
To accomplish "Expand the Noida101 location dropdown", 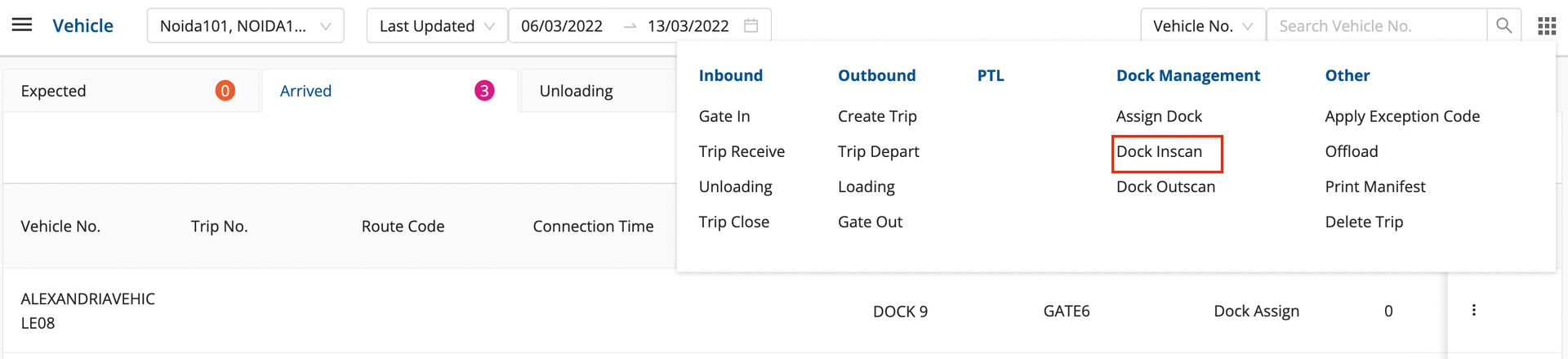I will tap(245, 25).
